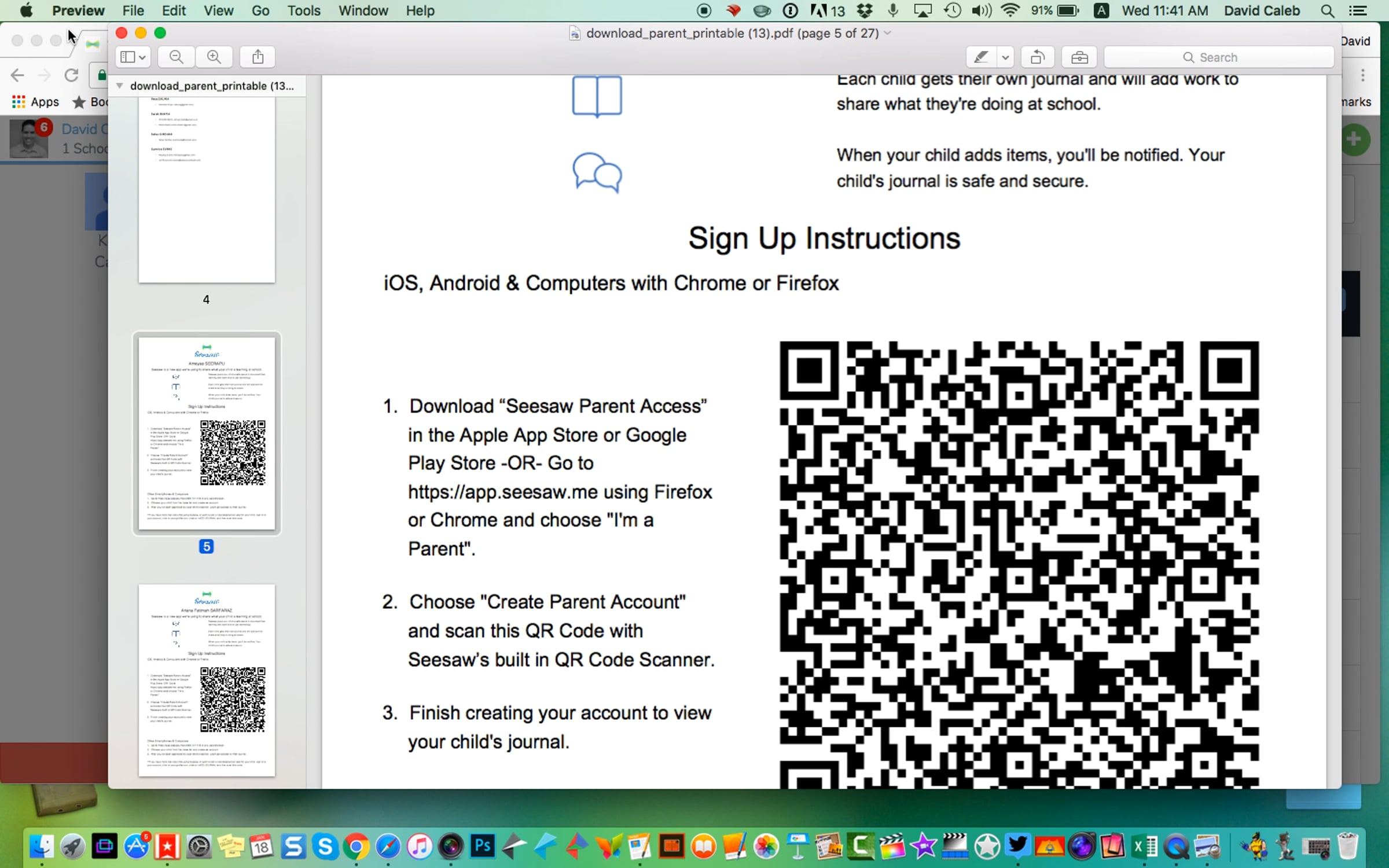Click the Chrome icon in Dock

coord(356,847)
